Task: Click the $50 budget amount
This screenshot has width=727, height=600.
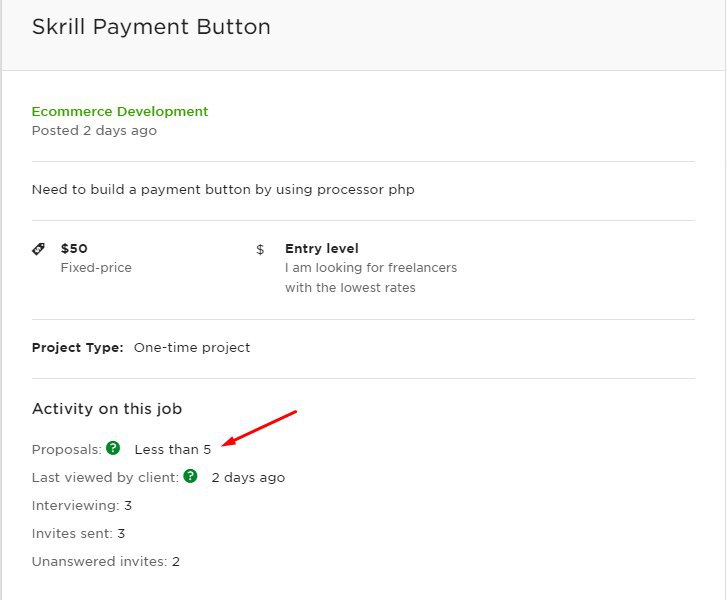Action: pos(74,249)
